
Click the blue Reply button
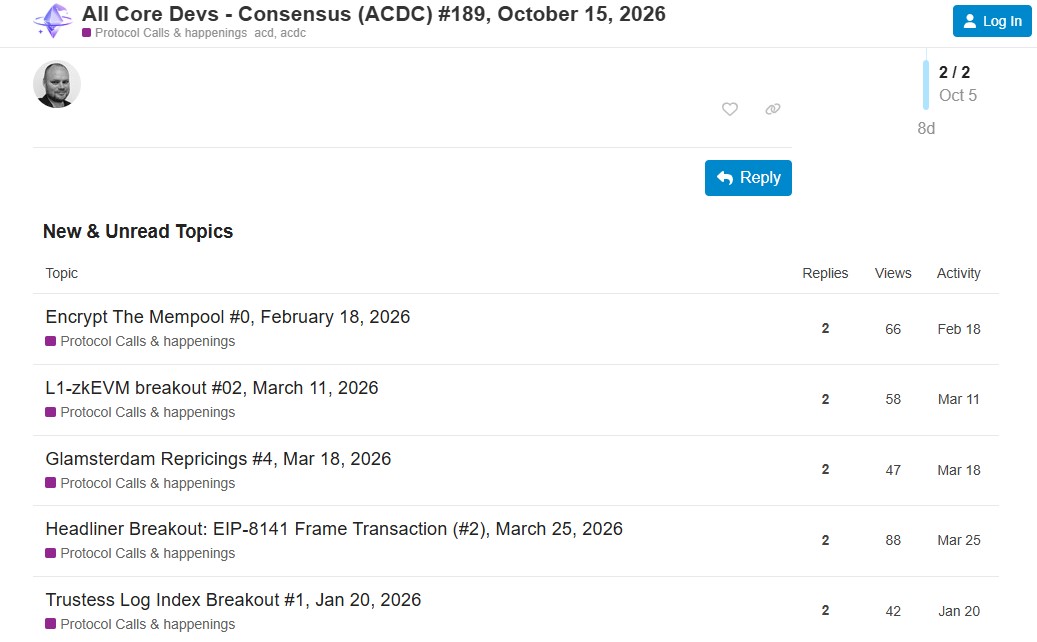point(748,178)
